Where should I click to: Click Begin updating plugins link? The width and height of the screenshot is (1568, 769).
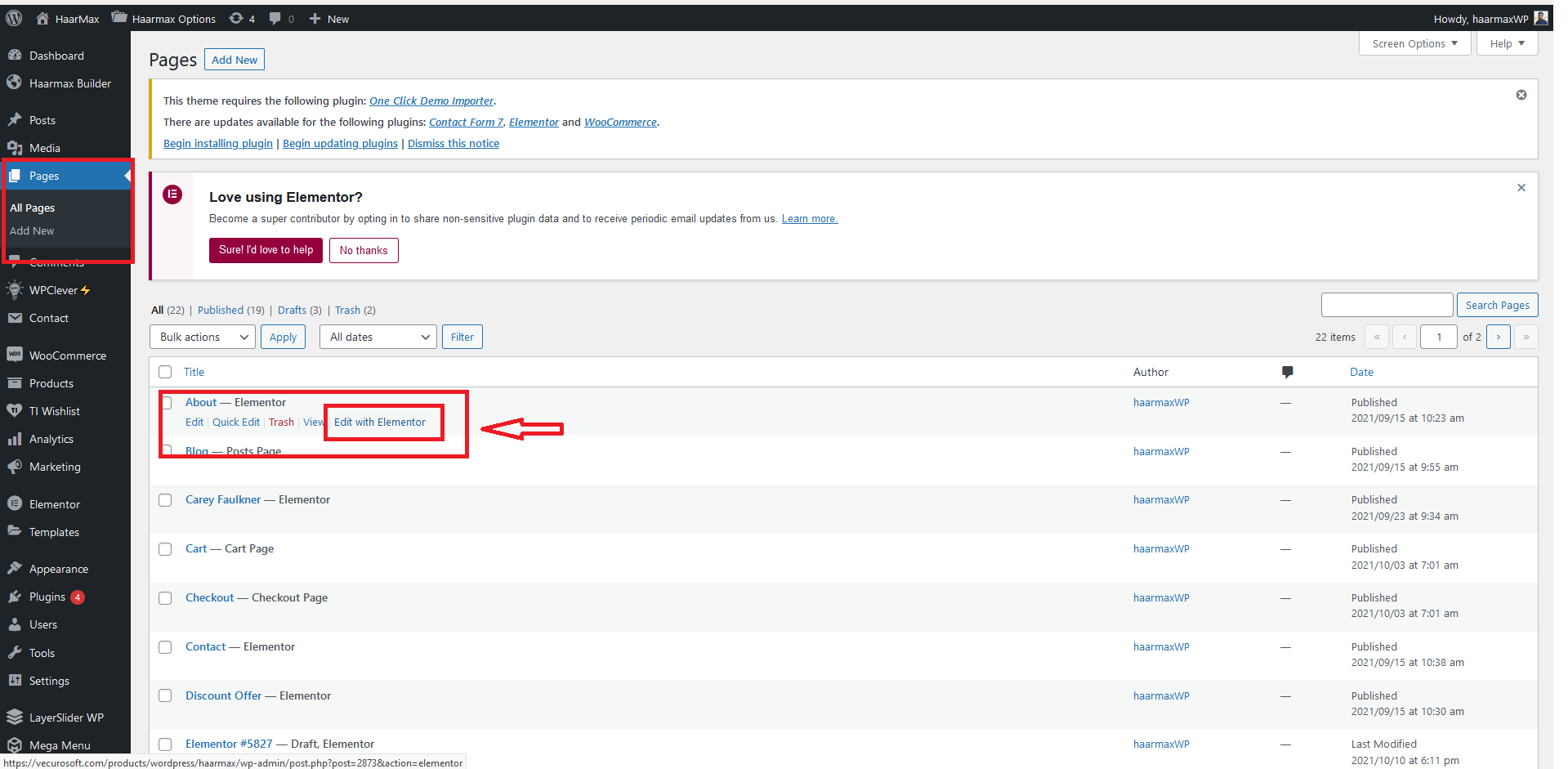(340, 143)
